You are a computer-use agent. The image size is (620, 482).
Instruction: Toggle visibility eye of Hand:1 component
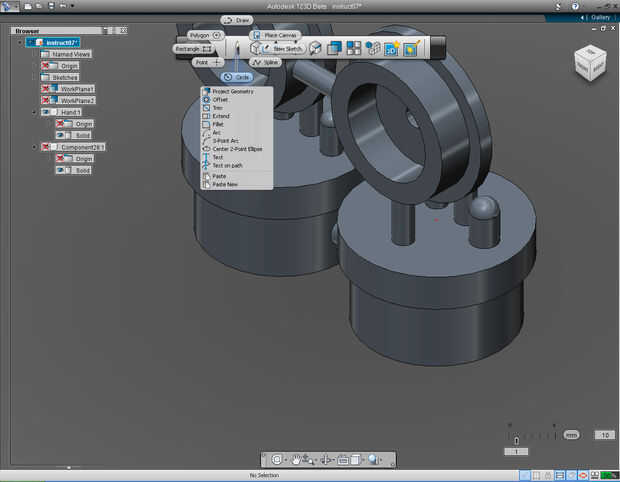[45, 112]
